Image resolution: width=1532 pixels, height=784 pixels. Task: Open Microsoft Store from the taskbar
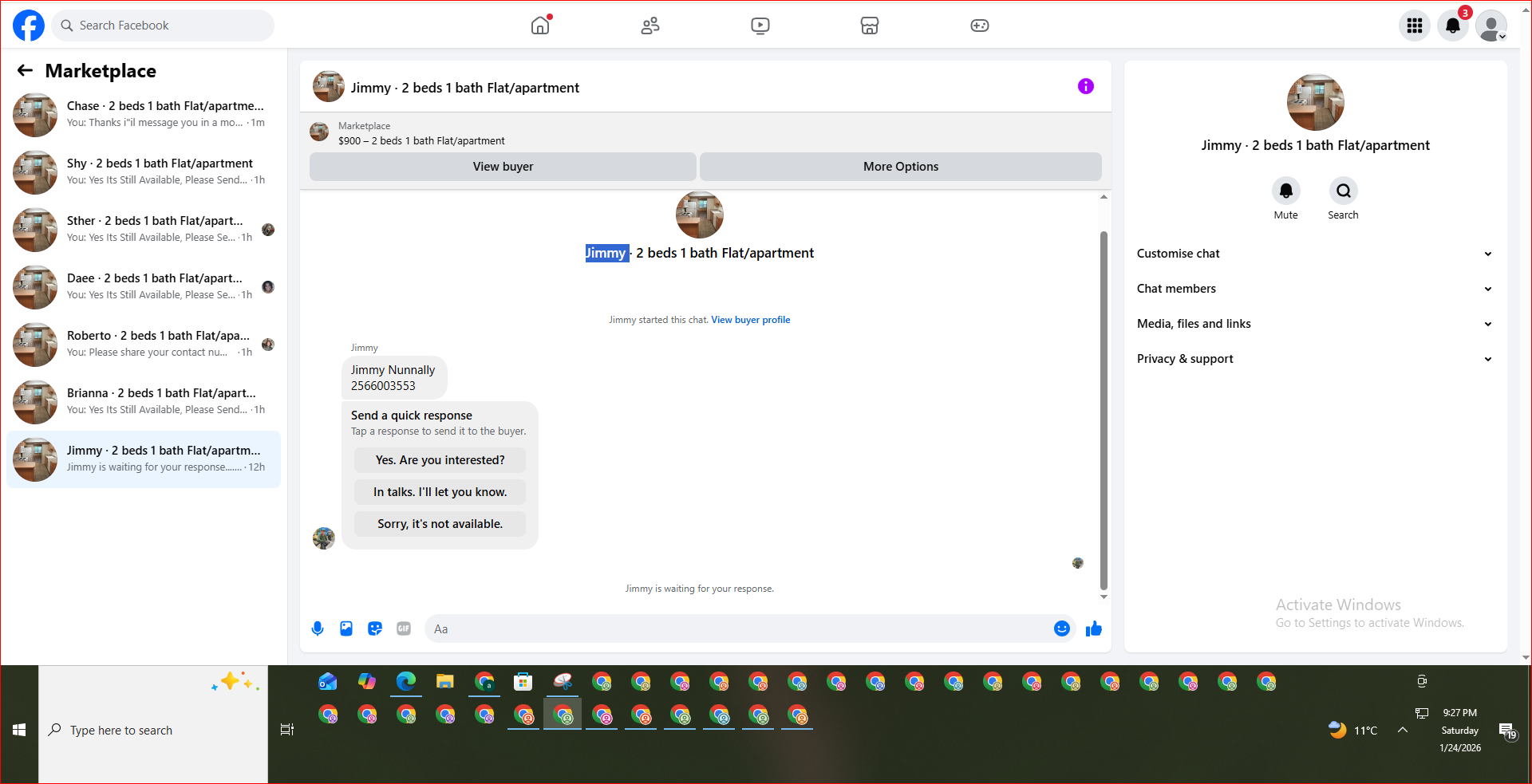click(523, 682)
